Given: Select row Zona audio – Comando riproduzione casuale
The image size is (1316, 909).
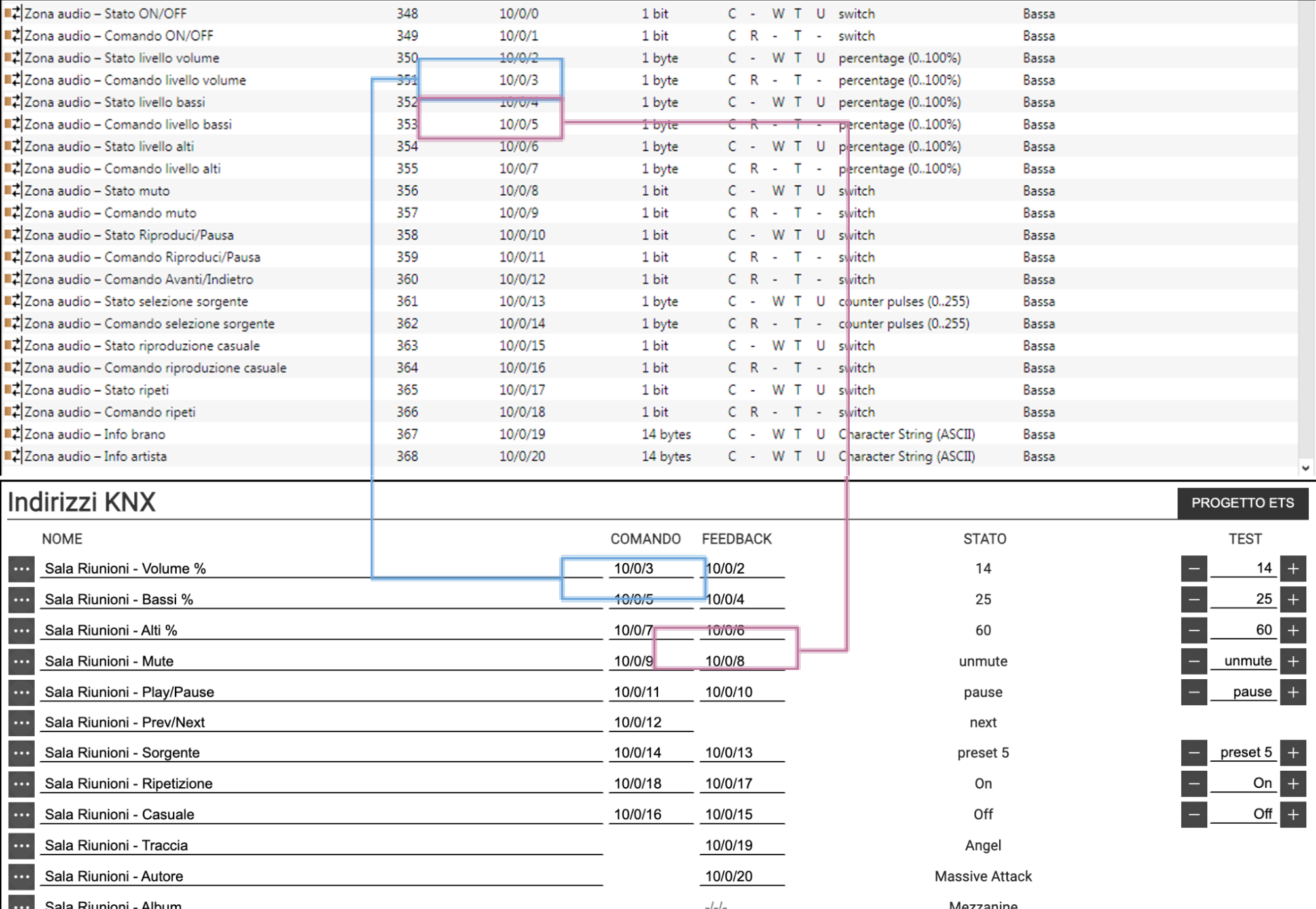Looking at the screenshot, I should 648,367.
